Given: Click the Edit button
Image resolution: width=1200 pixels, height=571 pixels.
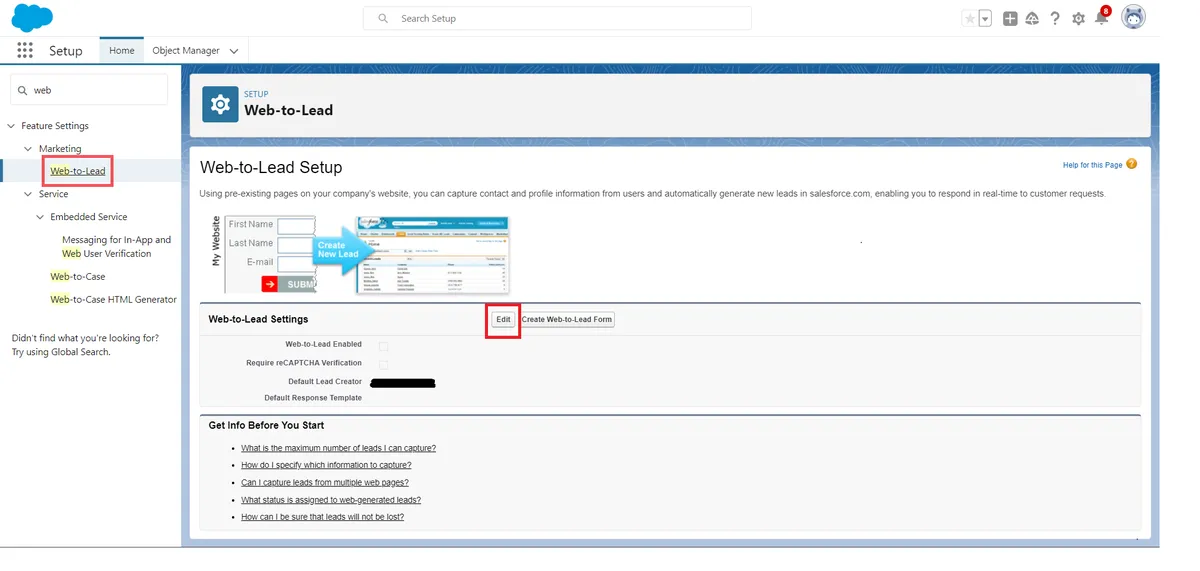Looking at the screenshot, I should (x=503, y=320).
